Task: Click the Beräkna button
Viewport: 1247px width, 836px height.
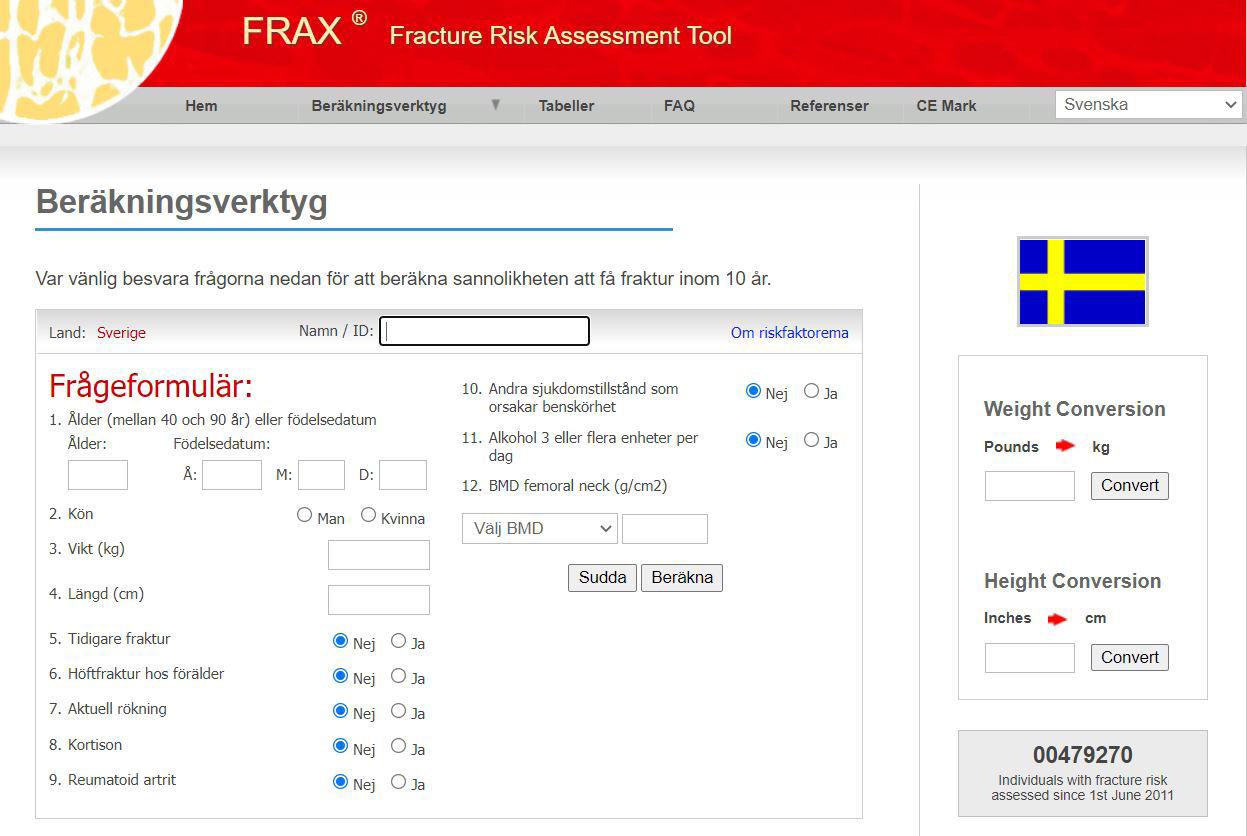Action: (x=682, y=577)
